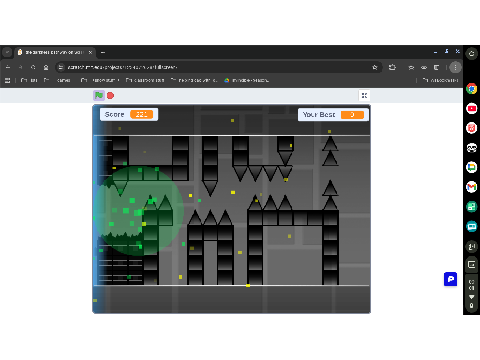Viewport: 480px width, 360px height.
Task: Open a new browser tab
Action: pyautogui.click(x=103, y=52)
